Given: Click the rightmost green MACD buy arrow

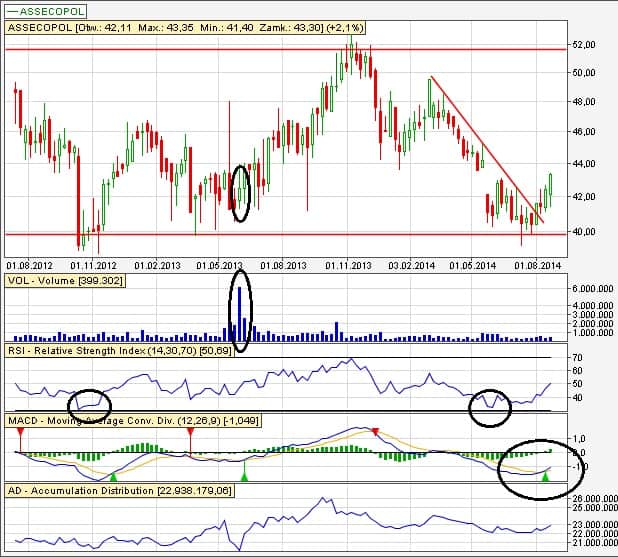Looking at the screenshot, I should [x=544, y=478].
